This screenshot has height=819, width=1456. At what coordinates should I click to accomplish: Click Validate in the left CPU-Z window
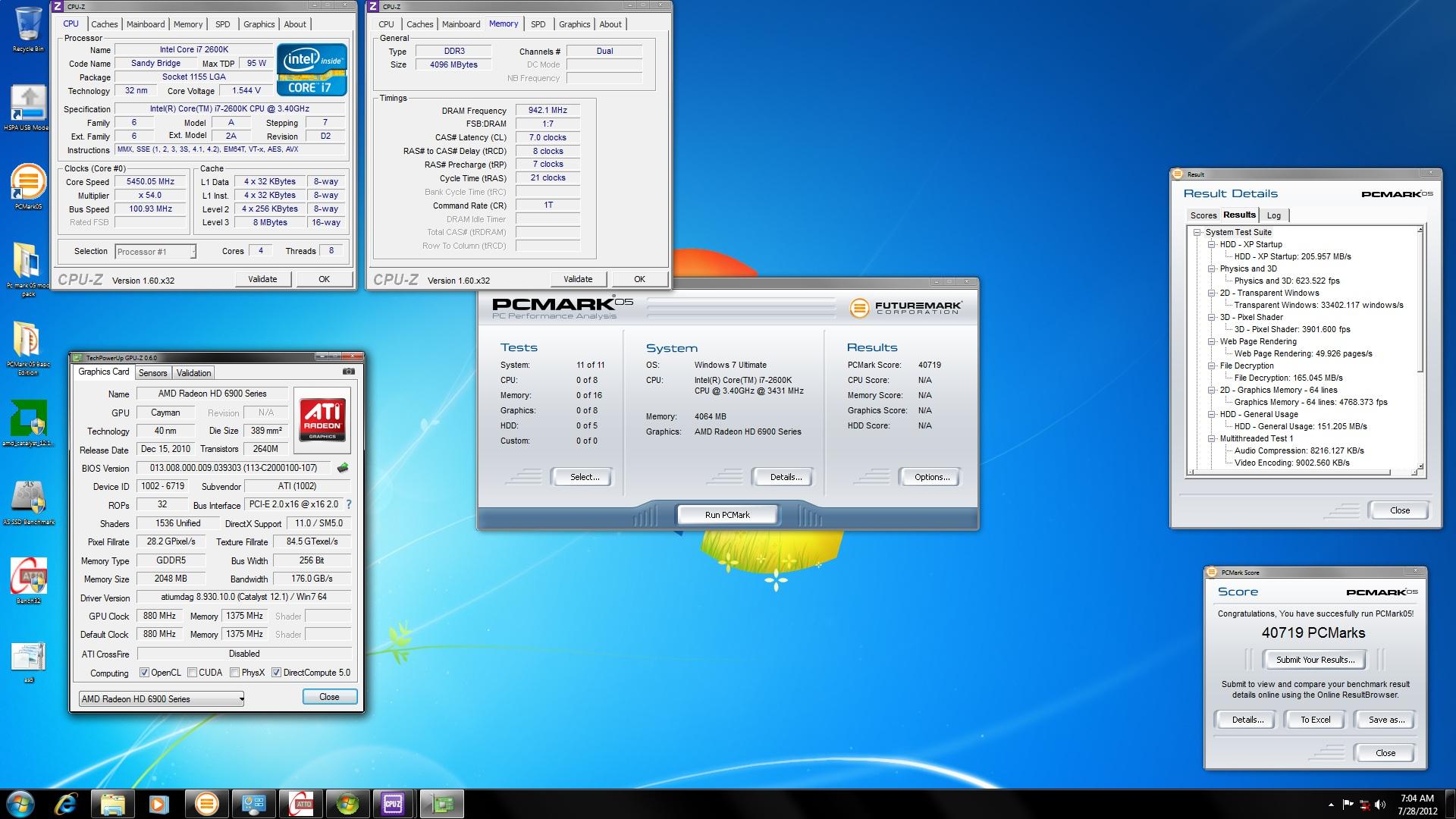[262, 279]
